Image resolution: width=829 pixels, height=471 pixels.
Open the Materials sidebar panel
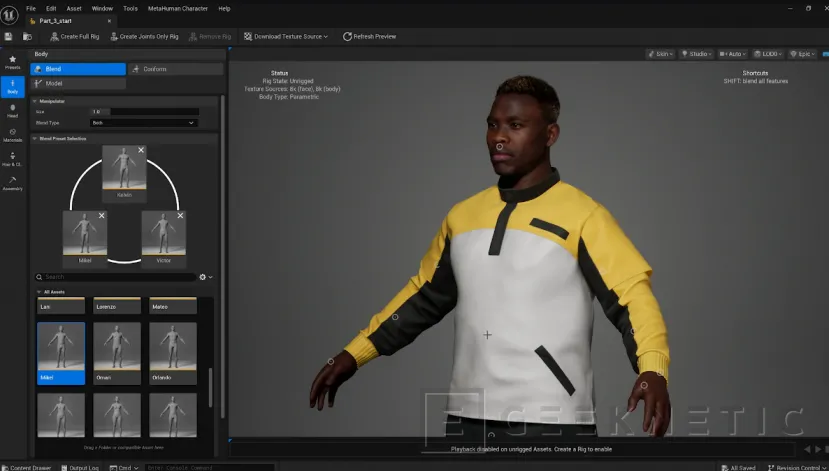(13, 135)
